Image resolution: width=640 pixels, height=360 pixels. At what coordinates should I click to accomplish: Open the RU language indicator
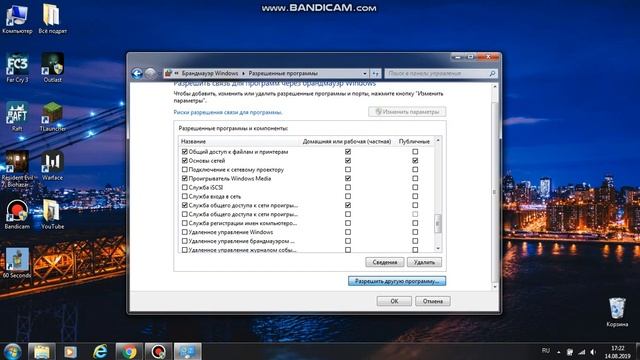(x=546, y=351)
